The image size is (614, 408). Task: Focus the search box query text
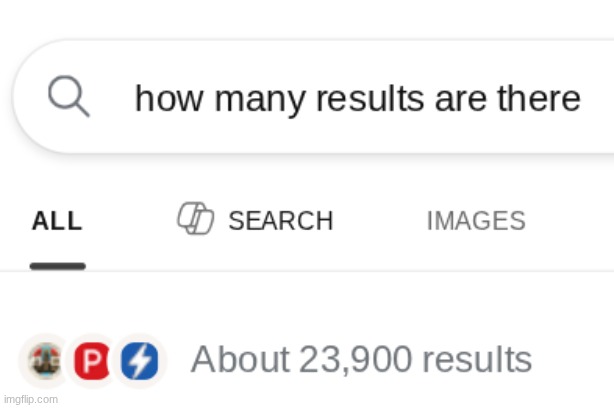click(x=357, y=99)
